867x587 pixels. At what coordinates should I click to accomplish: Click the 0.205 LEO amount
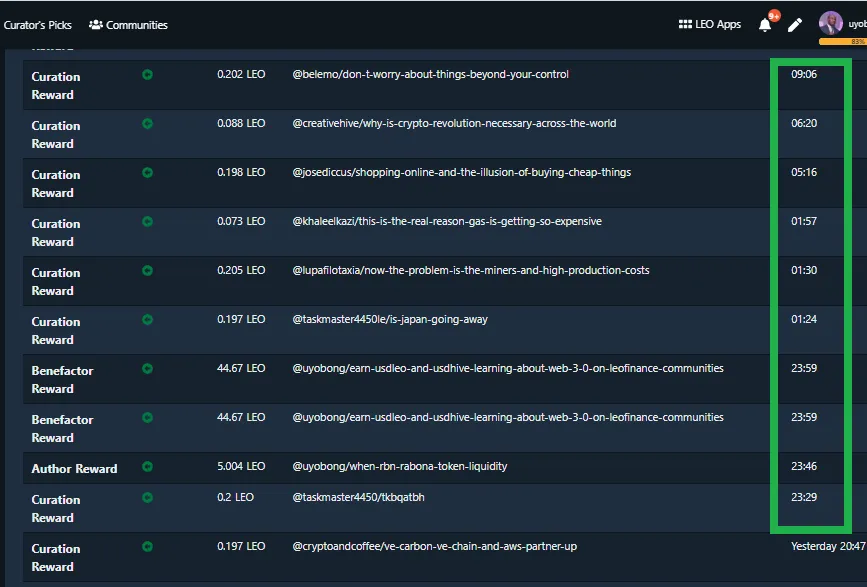pos(241,270)
